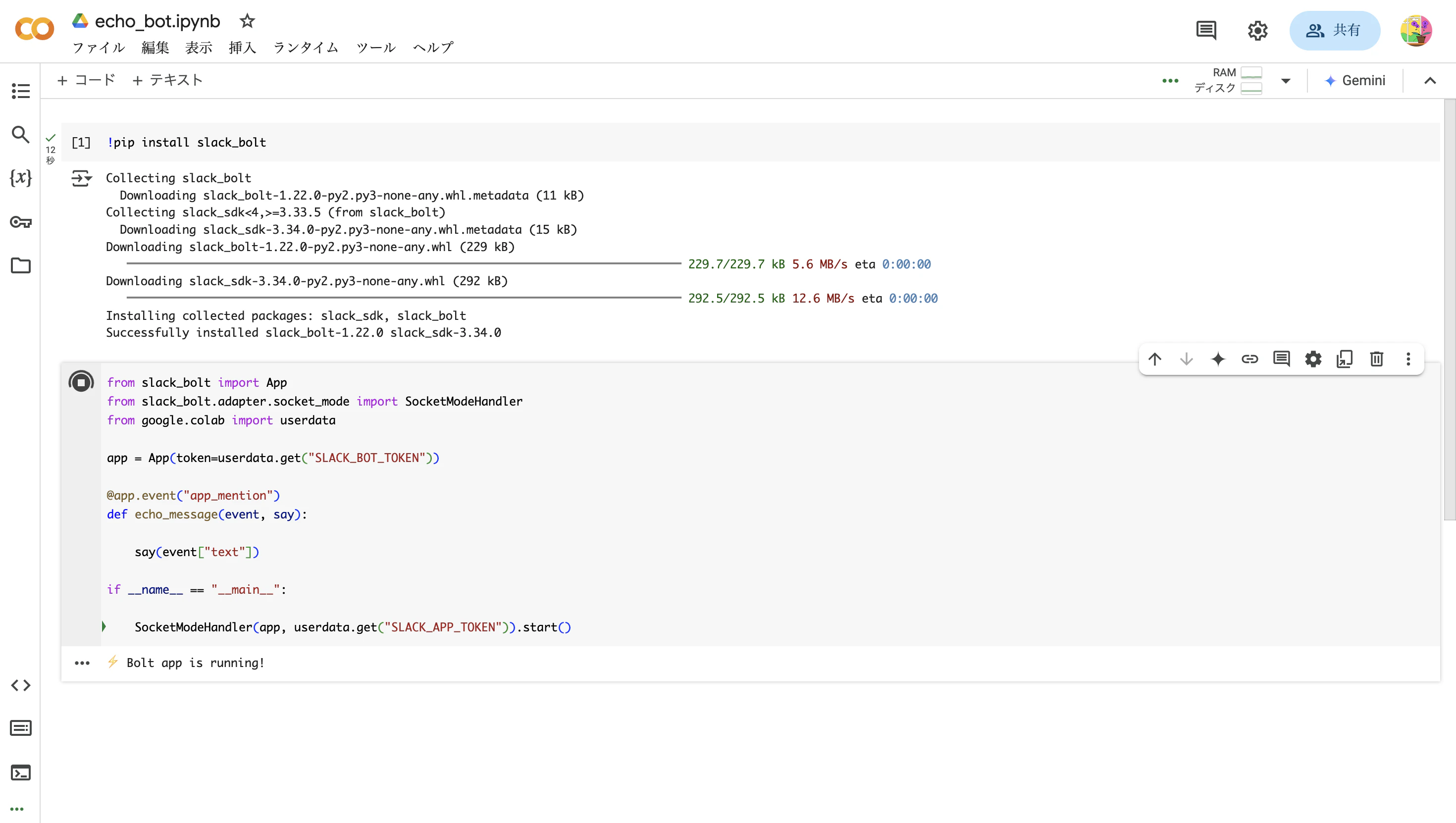
Task: Click the say(event["text"]) line
Action: (197, 552)
